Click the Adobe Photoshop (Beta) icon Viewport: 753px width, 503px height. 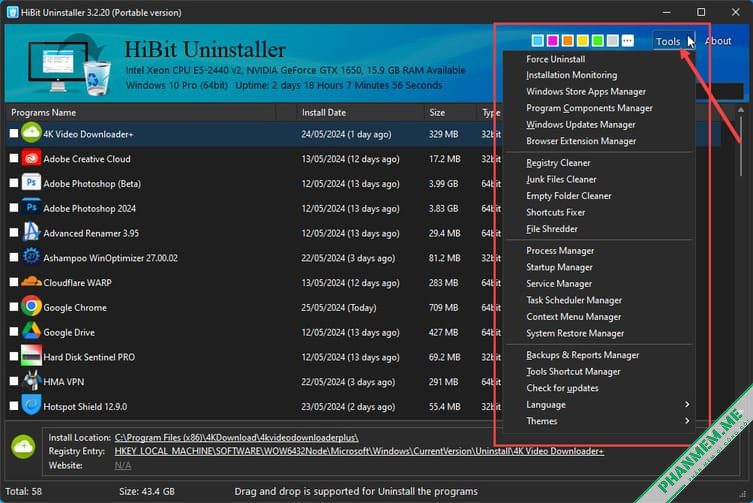click(x=31, y=183)
